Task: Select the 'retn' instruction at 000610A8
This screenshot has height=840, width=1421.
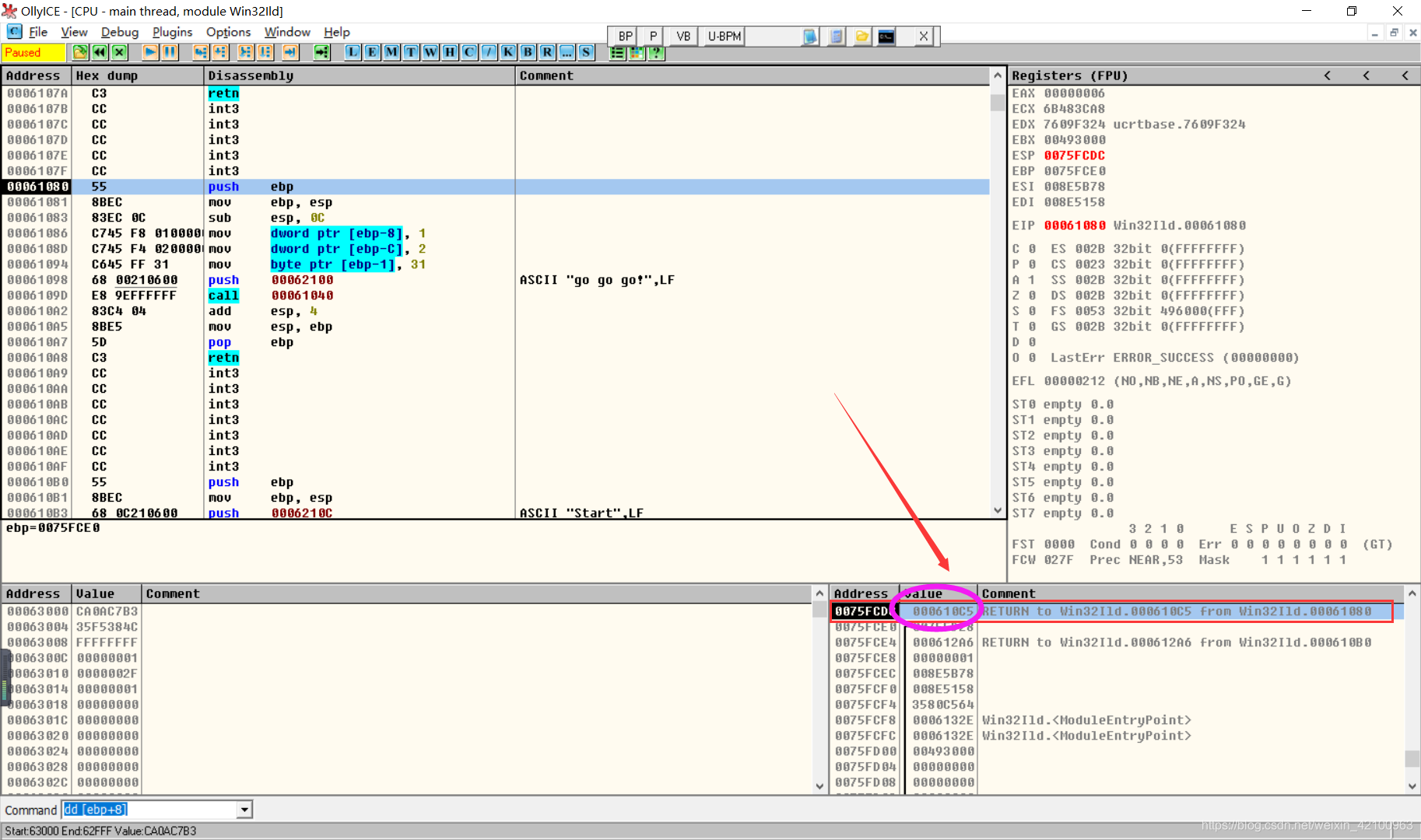Action: click(x=223, y=358)
